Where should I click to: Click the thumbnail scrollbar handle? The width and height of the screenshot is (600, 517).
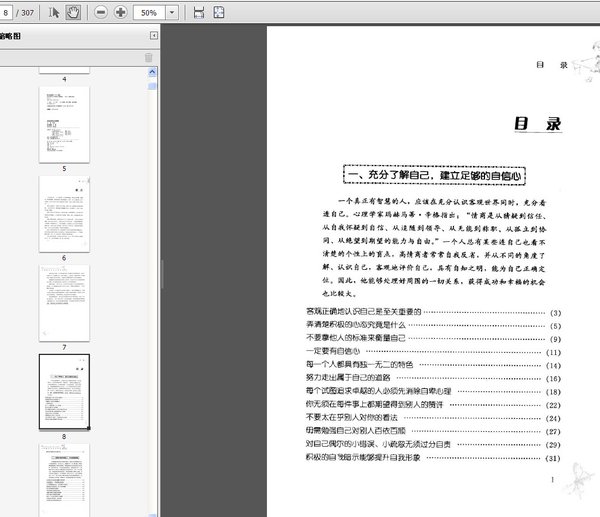click(x=152, y=86)
